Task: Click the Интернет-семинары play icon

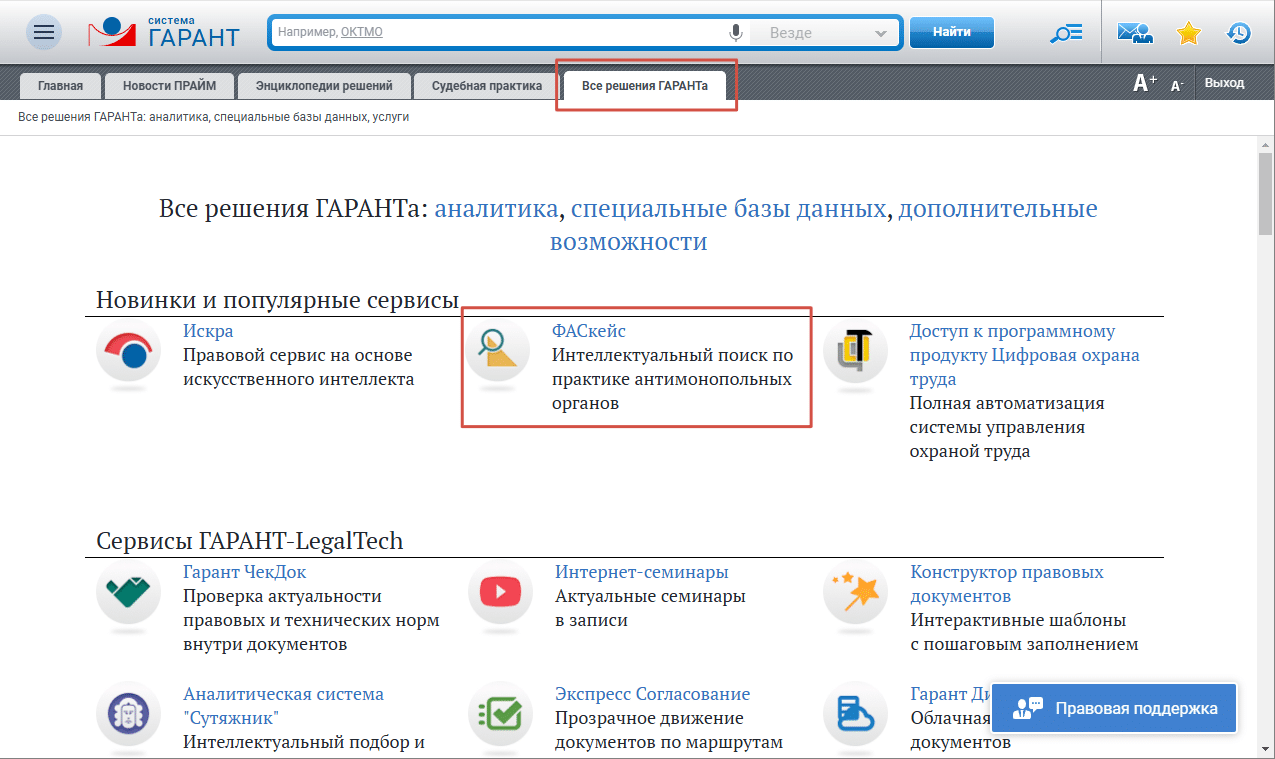Action: click(x=499, y=594)
